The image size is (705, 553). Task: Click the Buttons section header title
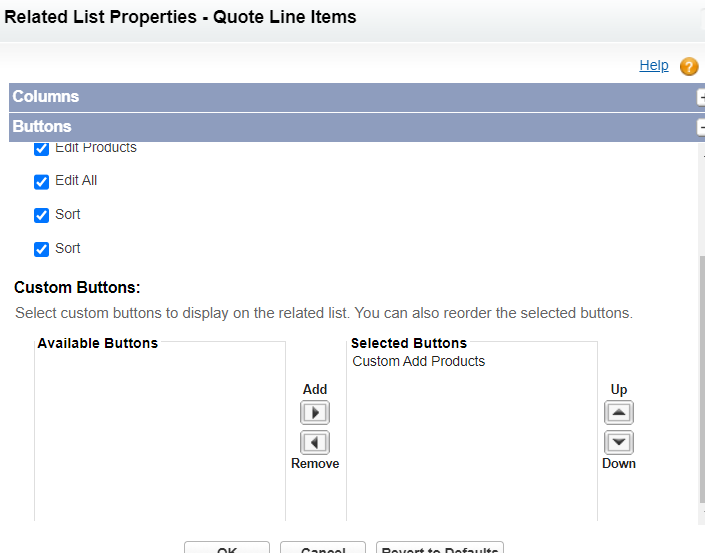point(42,127)
